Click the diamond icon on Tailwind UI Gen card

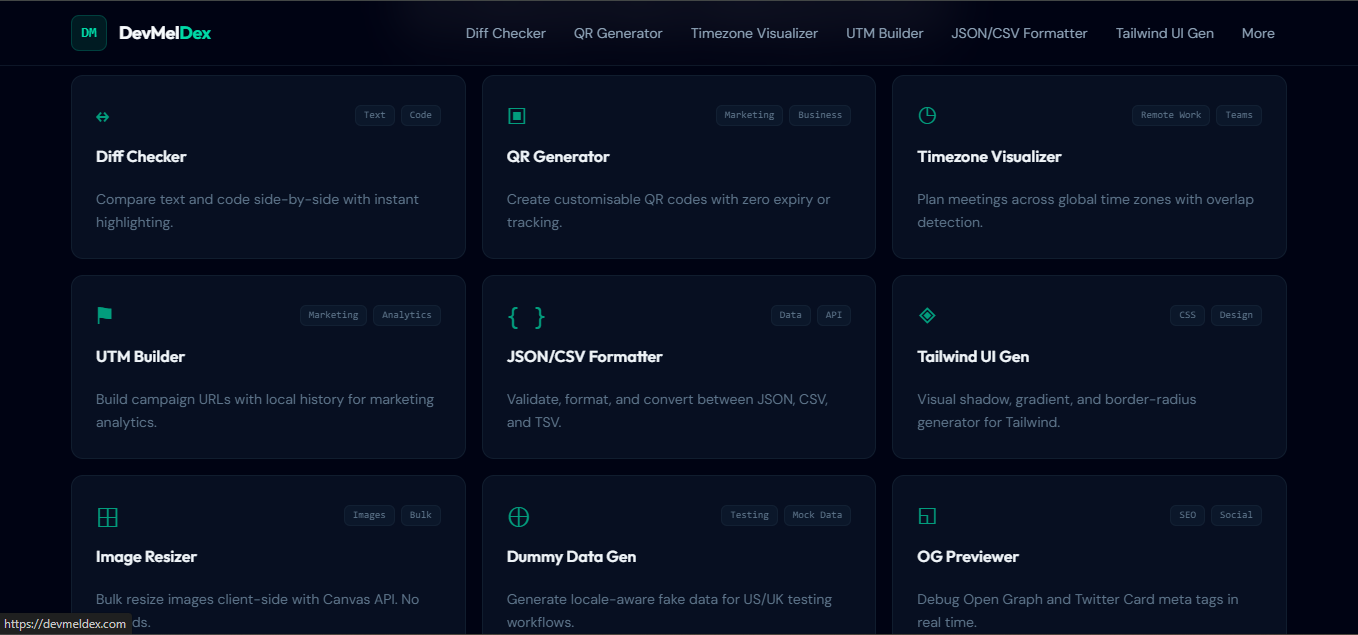click(x=927, y=314)
